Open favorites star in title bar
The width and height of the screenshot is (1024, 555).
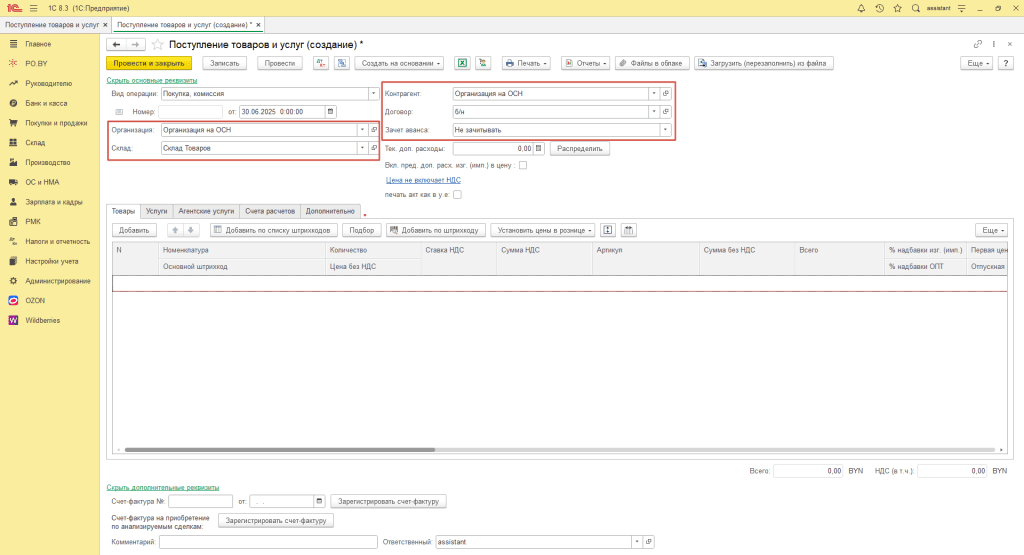pos(897,8)
